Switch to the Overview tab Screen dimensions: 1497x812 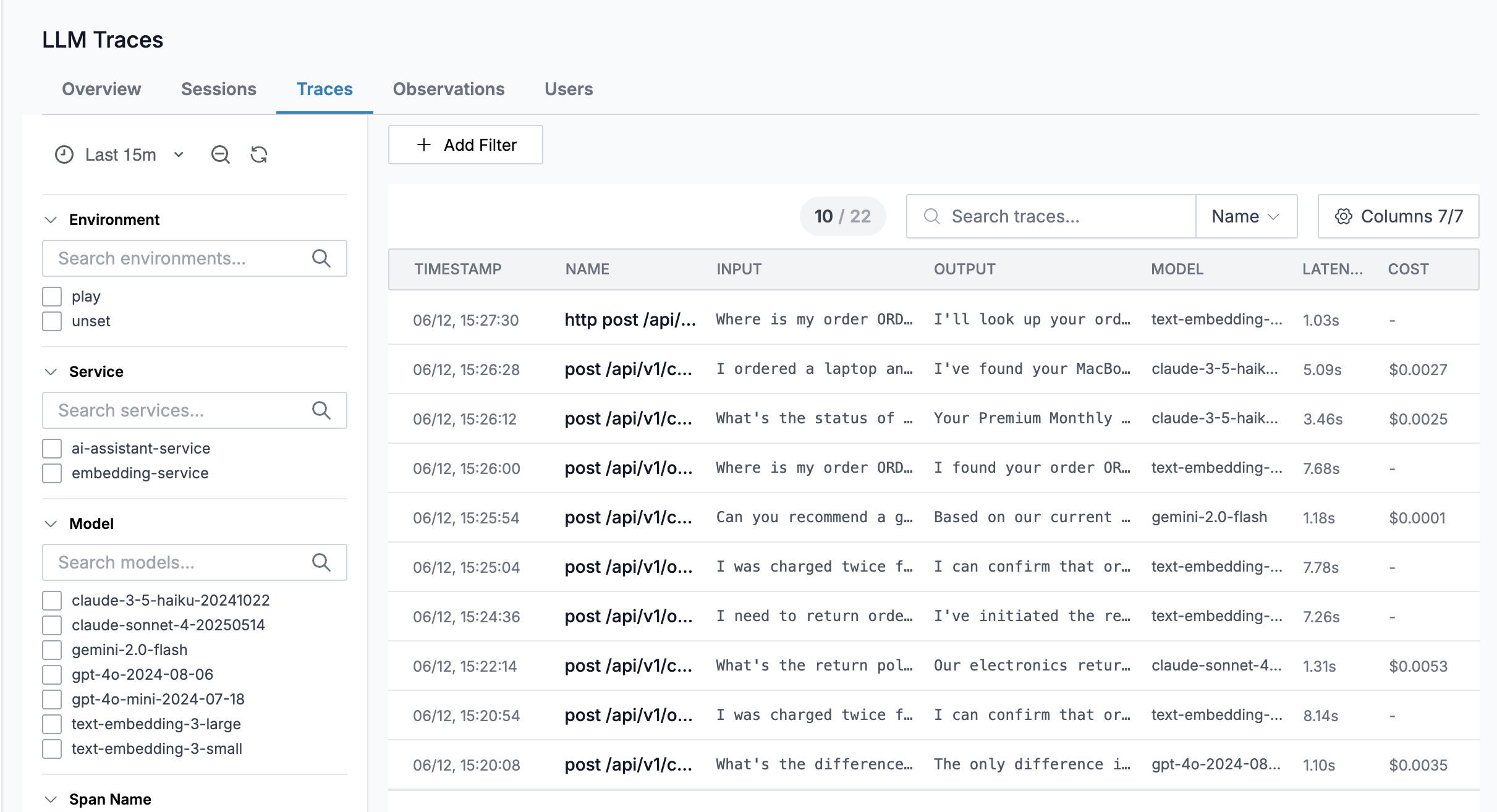(x=101, y=89)
